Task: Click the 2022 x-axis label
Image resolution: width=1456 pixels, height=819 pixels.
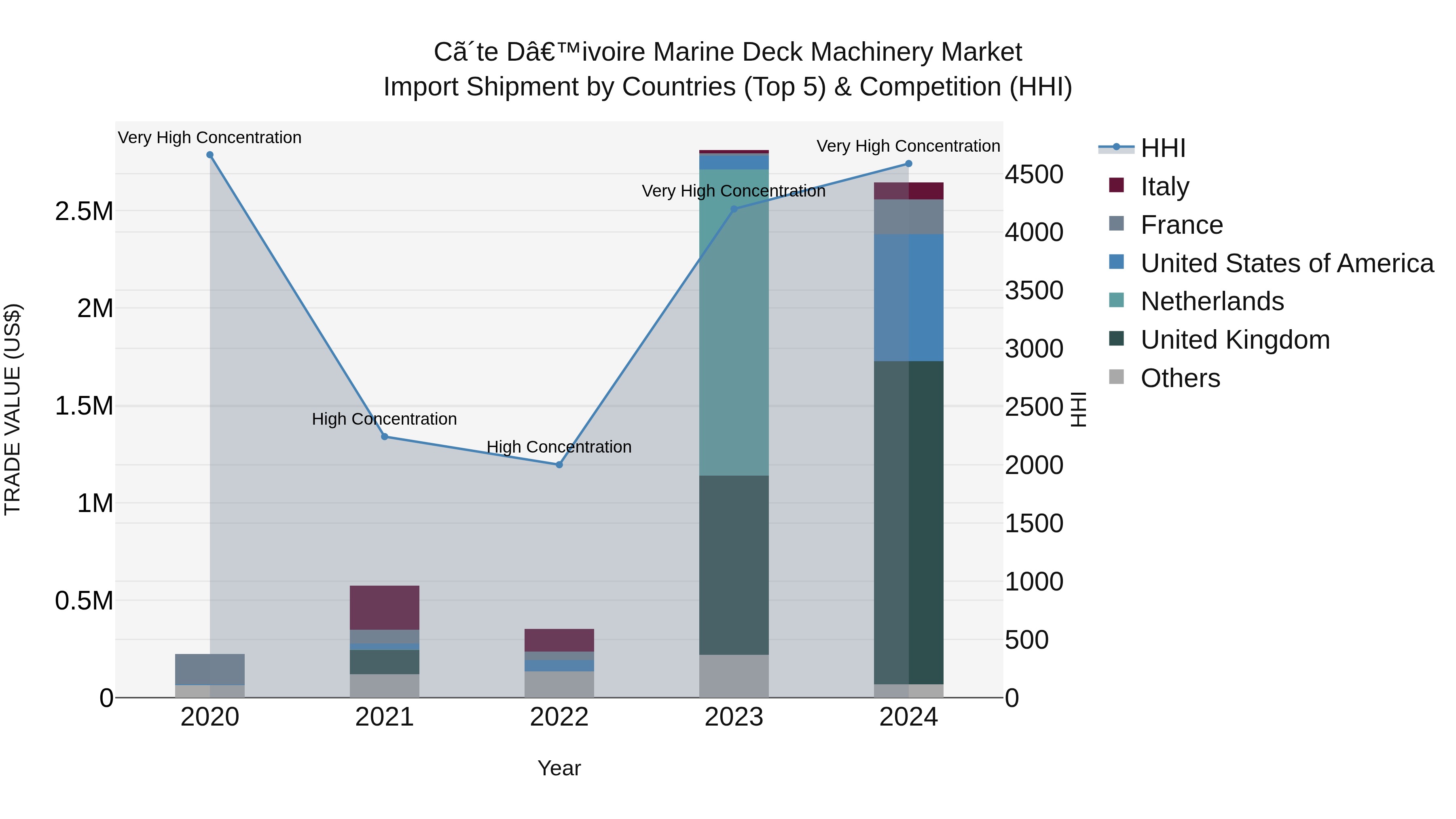Action: (559, 717)
